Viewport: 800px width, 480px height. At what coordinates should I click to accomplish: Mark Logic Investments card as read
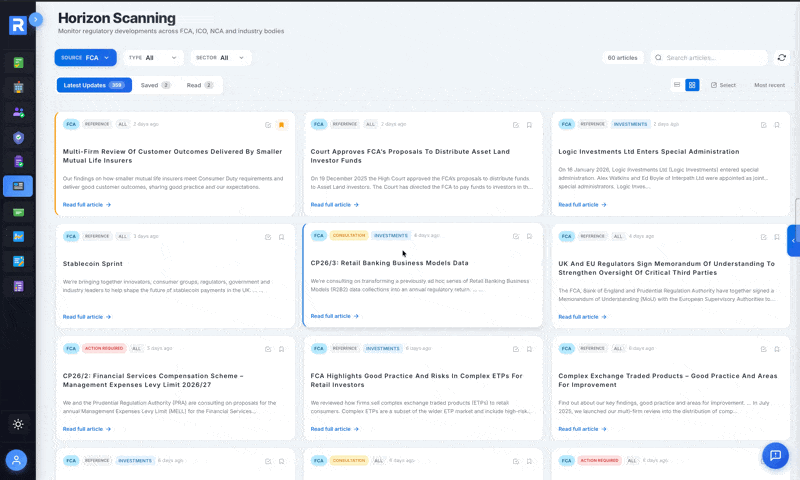(x=764, y=125)
